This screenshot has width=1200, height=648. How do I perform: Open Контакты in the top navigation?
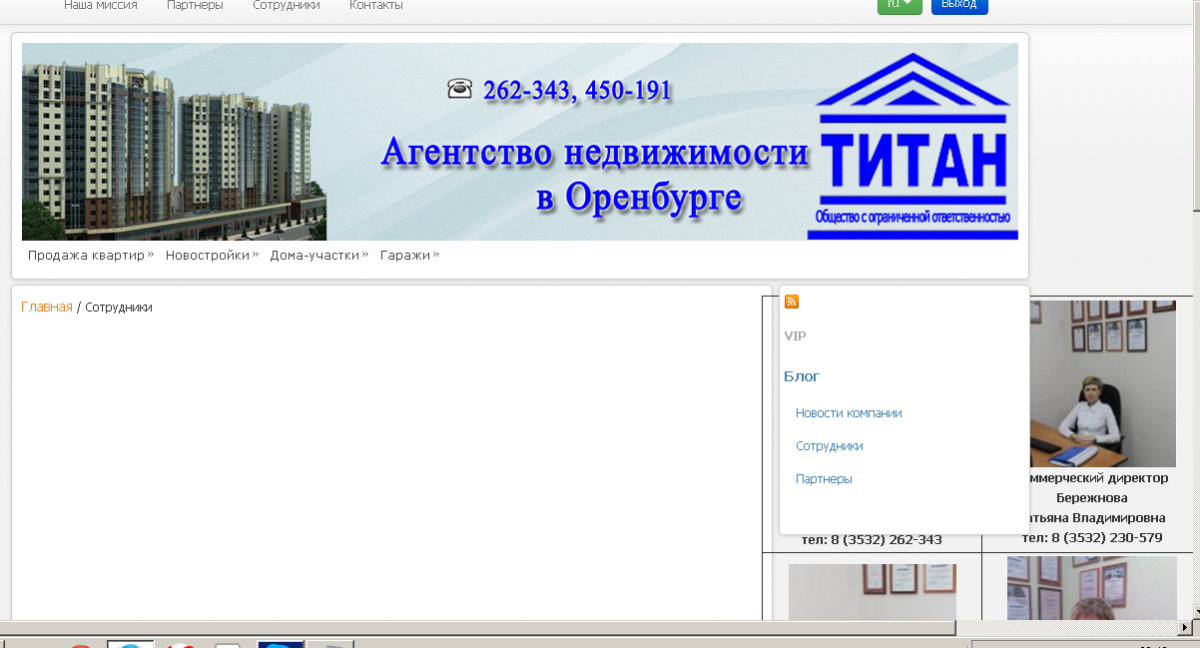[376, 5]
